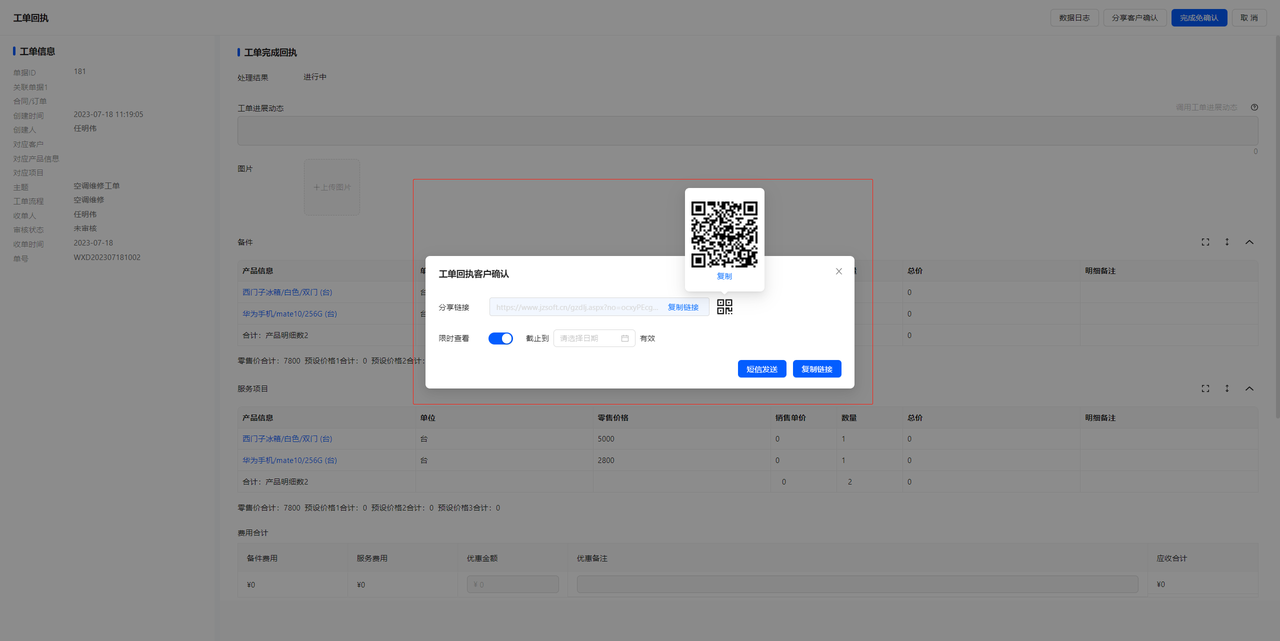Viewport: 1280px width, 641px height.
Task: Click the 取消 button in the header
Action: click(x=1248, y=18)
